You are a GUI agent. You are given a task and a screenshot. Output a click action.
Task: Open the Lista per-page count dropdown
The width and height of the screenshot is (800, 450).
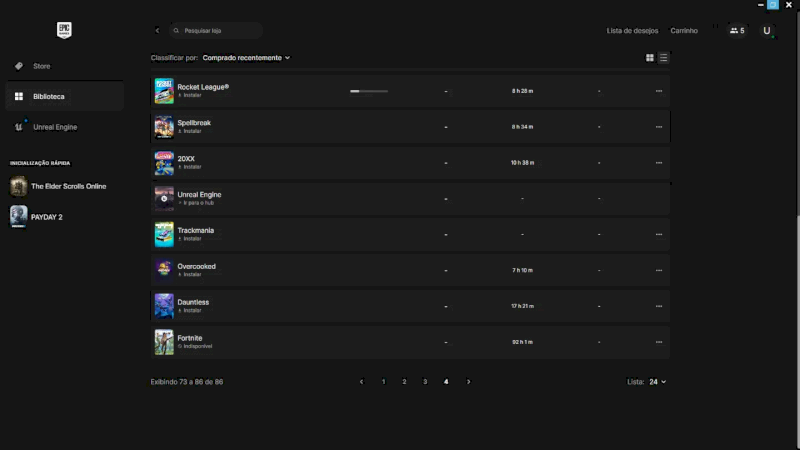pos(657,382)
